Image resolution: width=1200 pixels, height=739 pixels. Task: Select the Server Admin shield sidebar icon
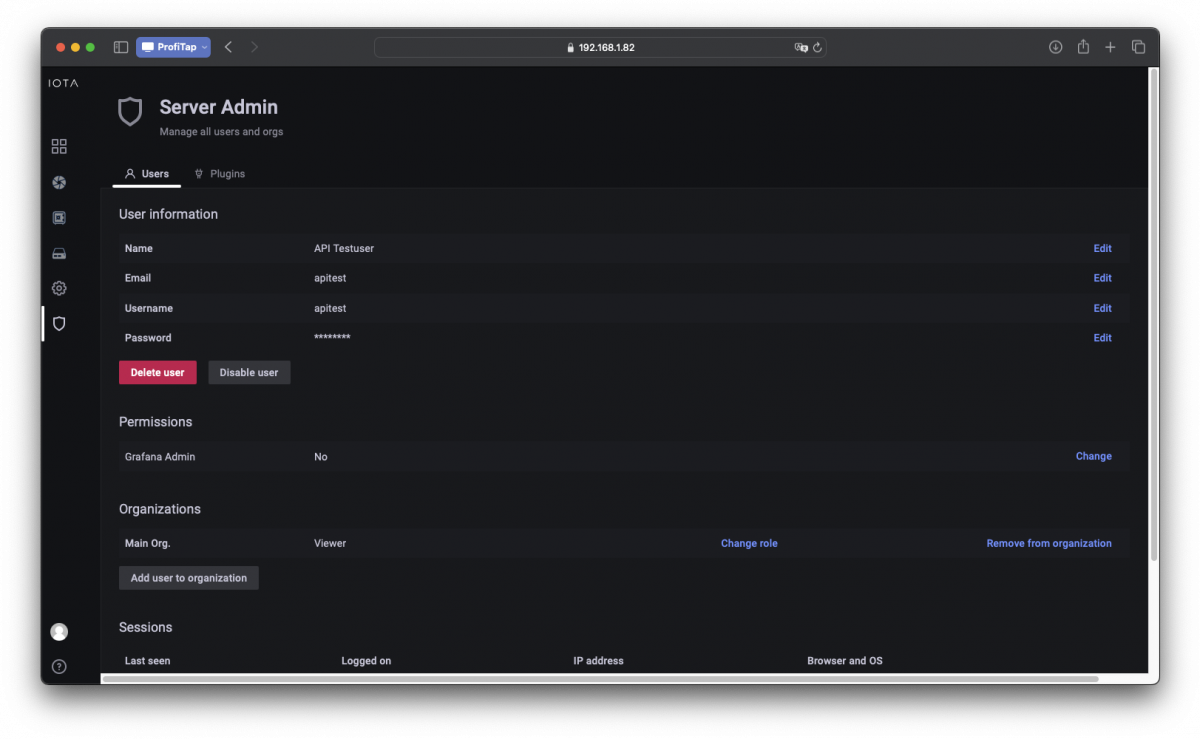point(59,324)
